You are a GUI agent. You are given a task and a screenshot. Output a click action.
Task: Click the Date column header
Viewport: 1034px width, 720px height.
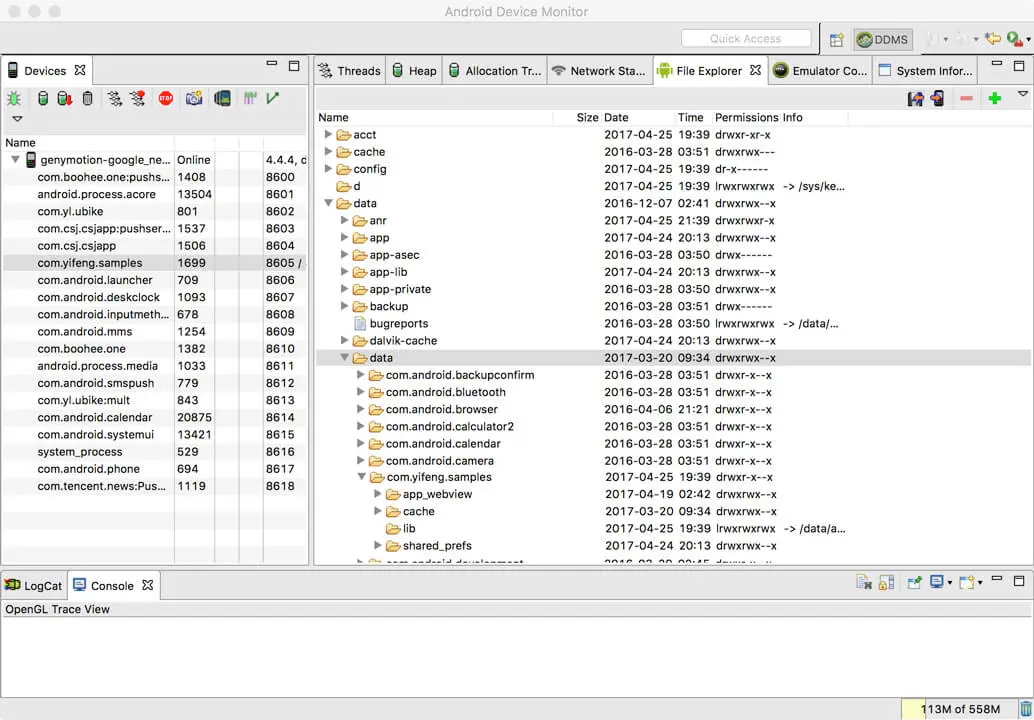point(617,117)
